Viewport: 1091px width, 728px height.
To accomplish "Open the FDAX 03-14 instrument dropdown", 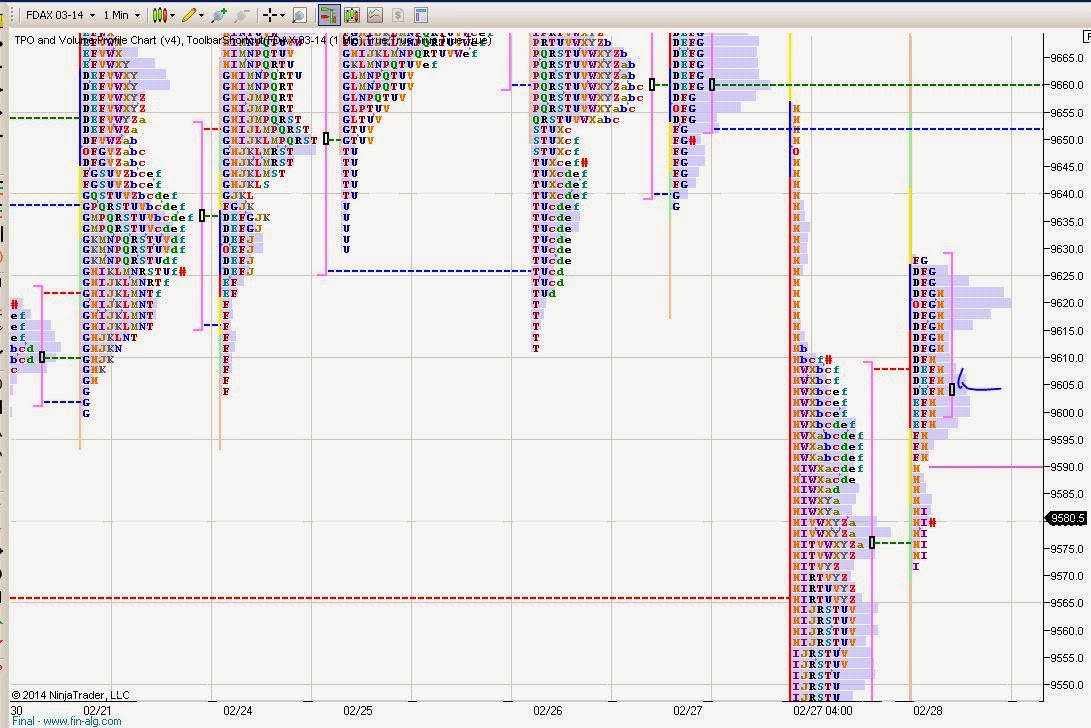I will point(60,15).
